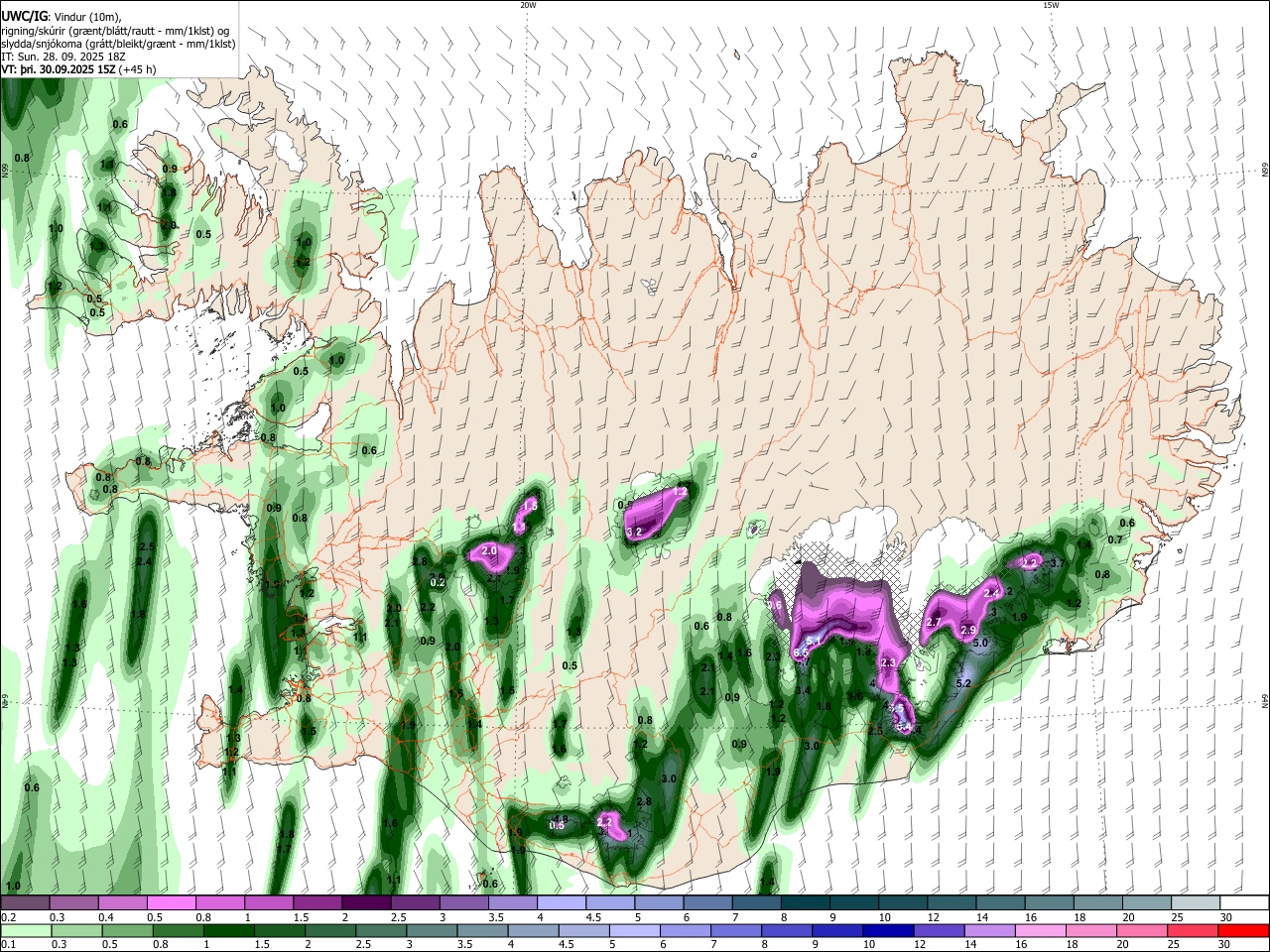Click the bright red swatch in the lower legend

pos(1243,930)
